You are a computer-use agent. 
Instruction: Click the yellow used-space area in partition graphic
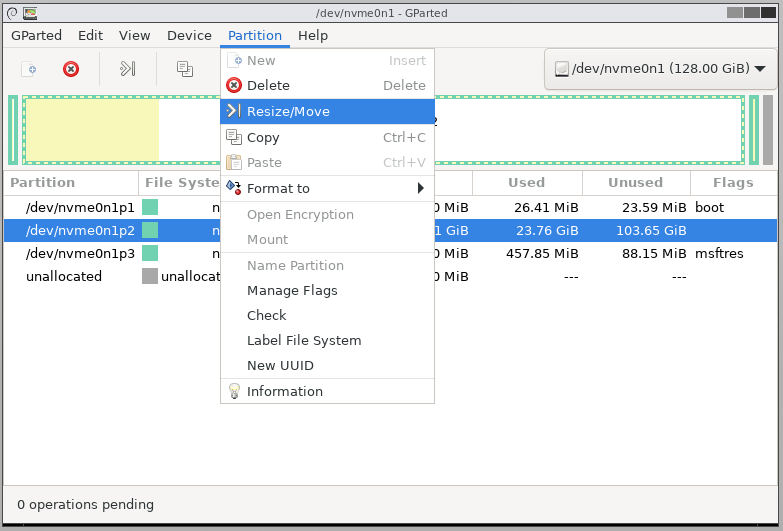click(x=92, y=130)
